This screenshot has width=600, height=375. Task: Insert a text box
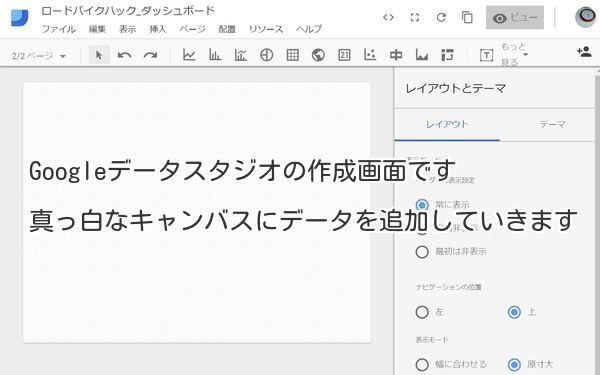click(486, 55)
